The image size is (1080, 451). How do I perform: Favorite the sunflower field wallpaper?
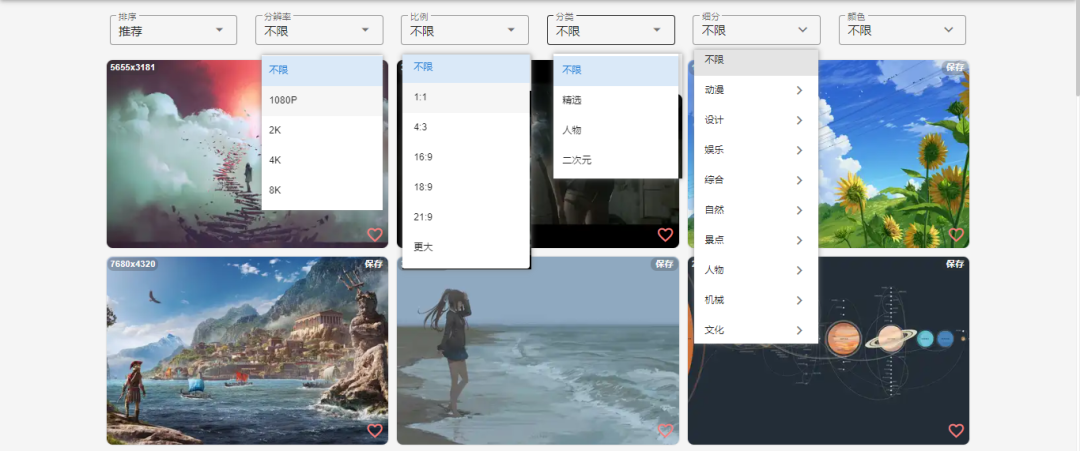pos(956,235)
